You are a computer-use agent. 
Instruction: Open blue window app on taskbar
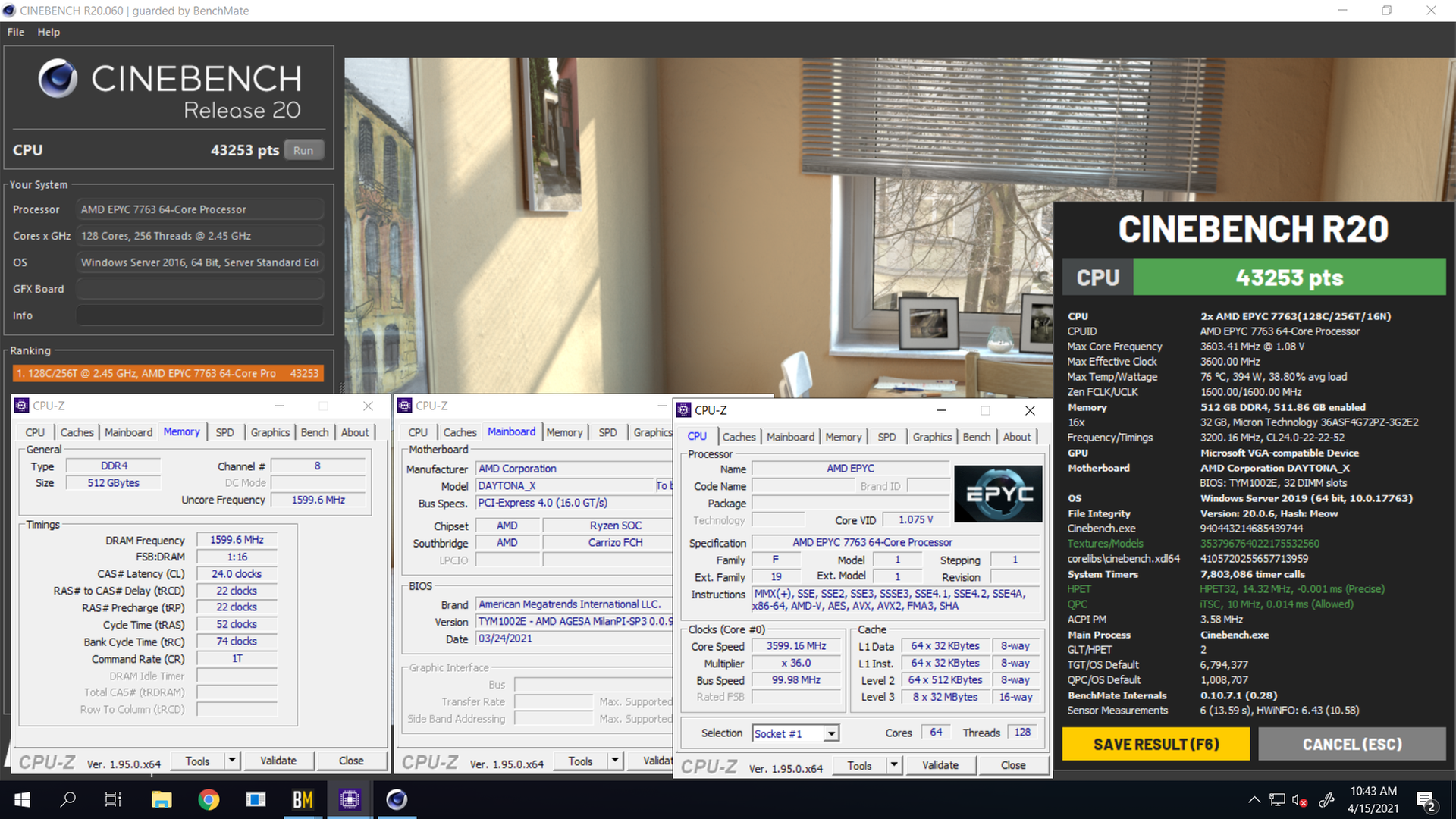click(x=256, y=799)
